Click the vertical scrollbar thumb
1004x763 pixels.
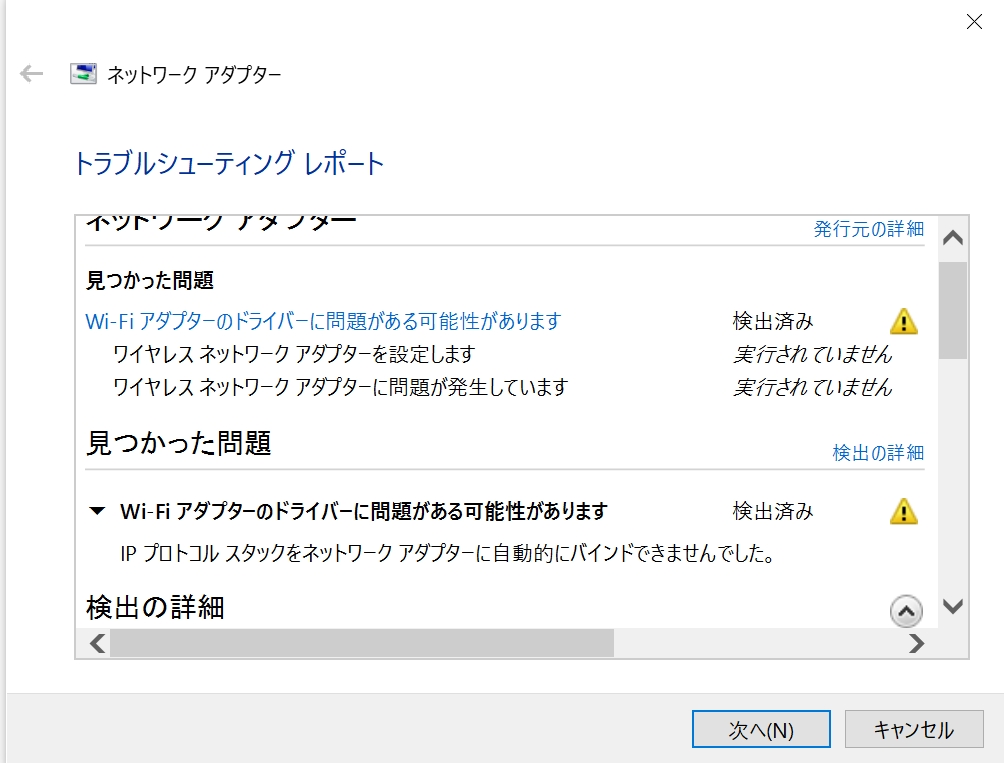click(x=953, y=309)
